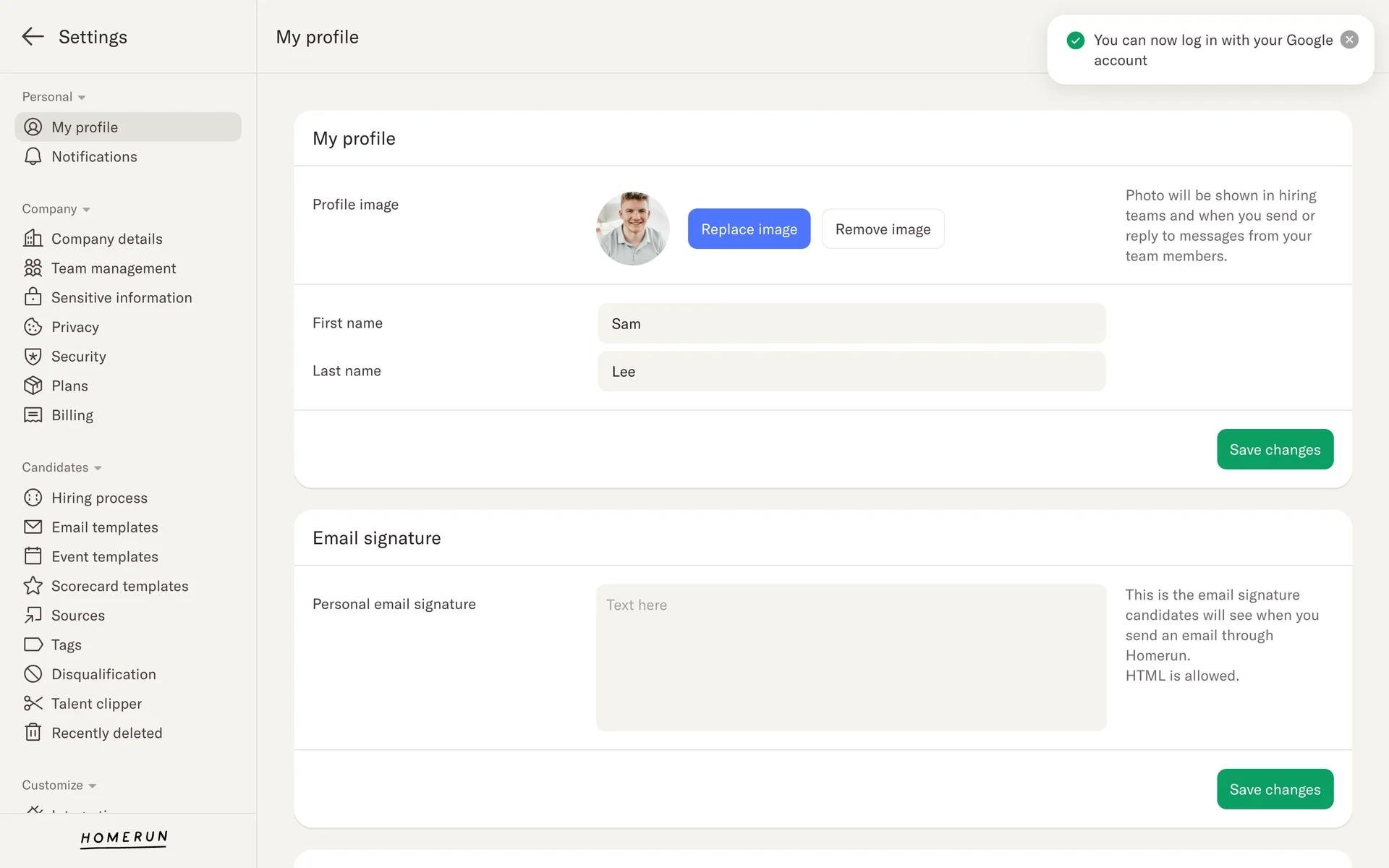Dismiss the Google account login notification

[1349, 40]
